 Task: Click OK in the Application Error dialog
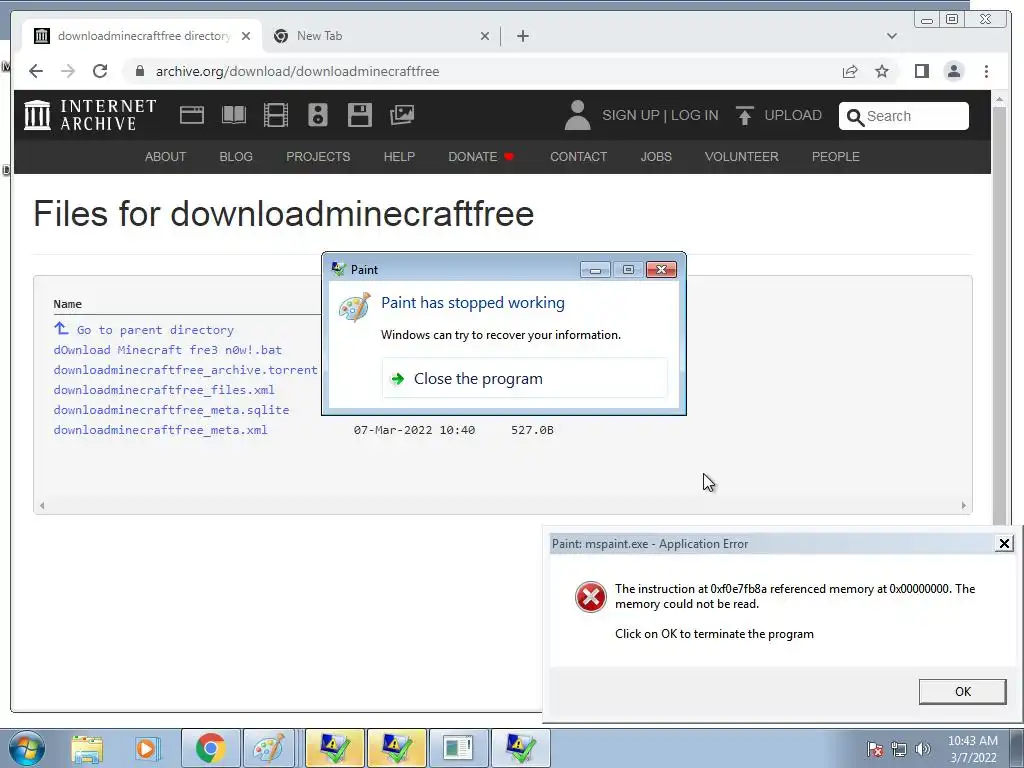click(962, 692)
